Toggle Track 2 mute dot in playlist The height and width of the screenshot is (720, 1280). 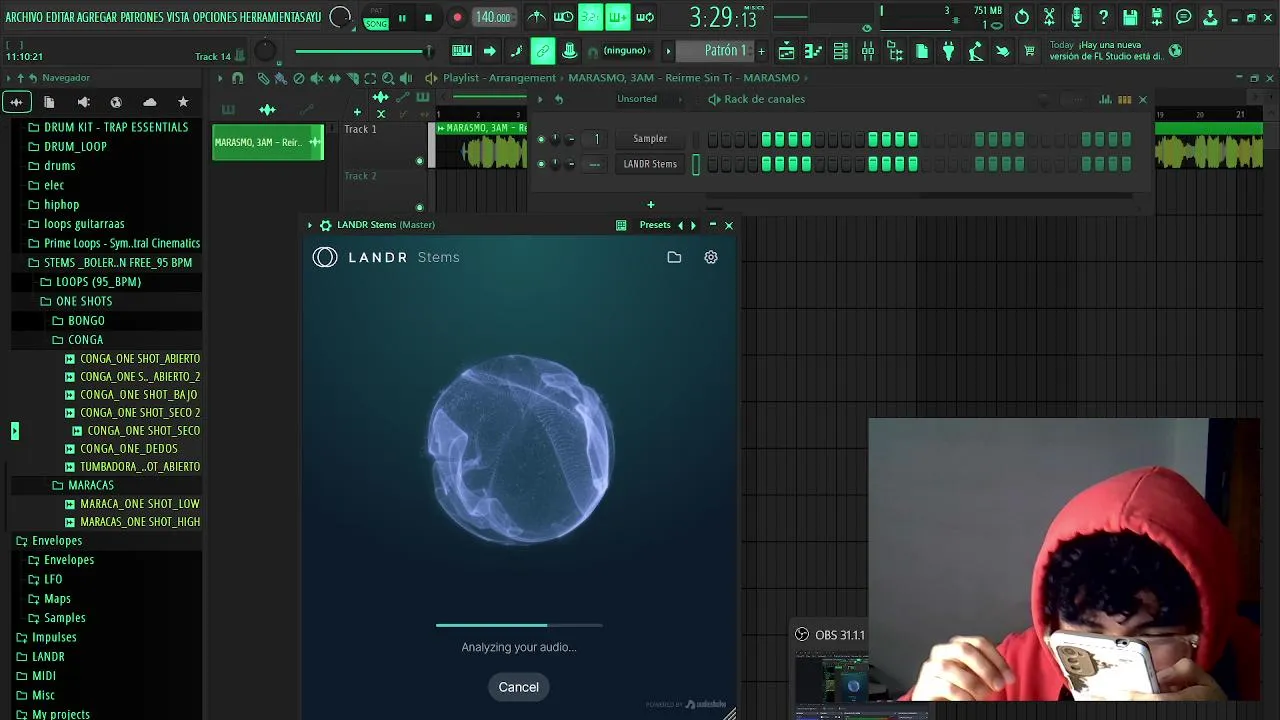click(x=420, y=208)
